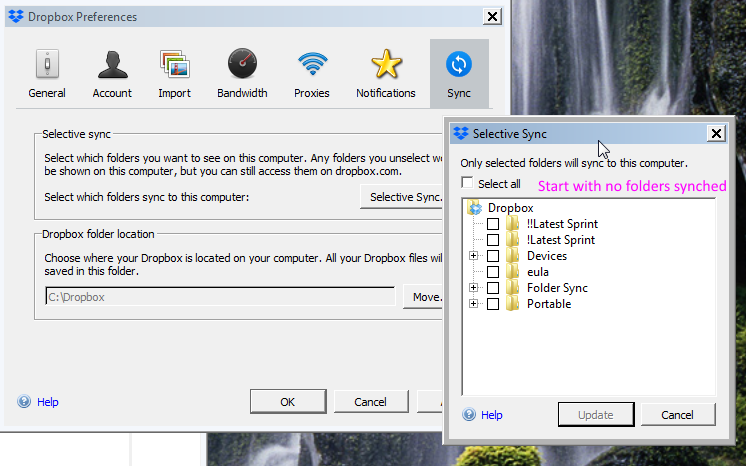The width and height of the screenshot is (746, 466).
Task: Click the !Latest Sprint folder icon
Action: tap(512, 239)
